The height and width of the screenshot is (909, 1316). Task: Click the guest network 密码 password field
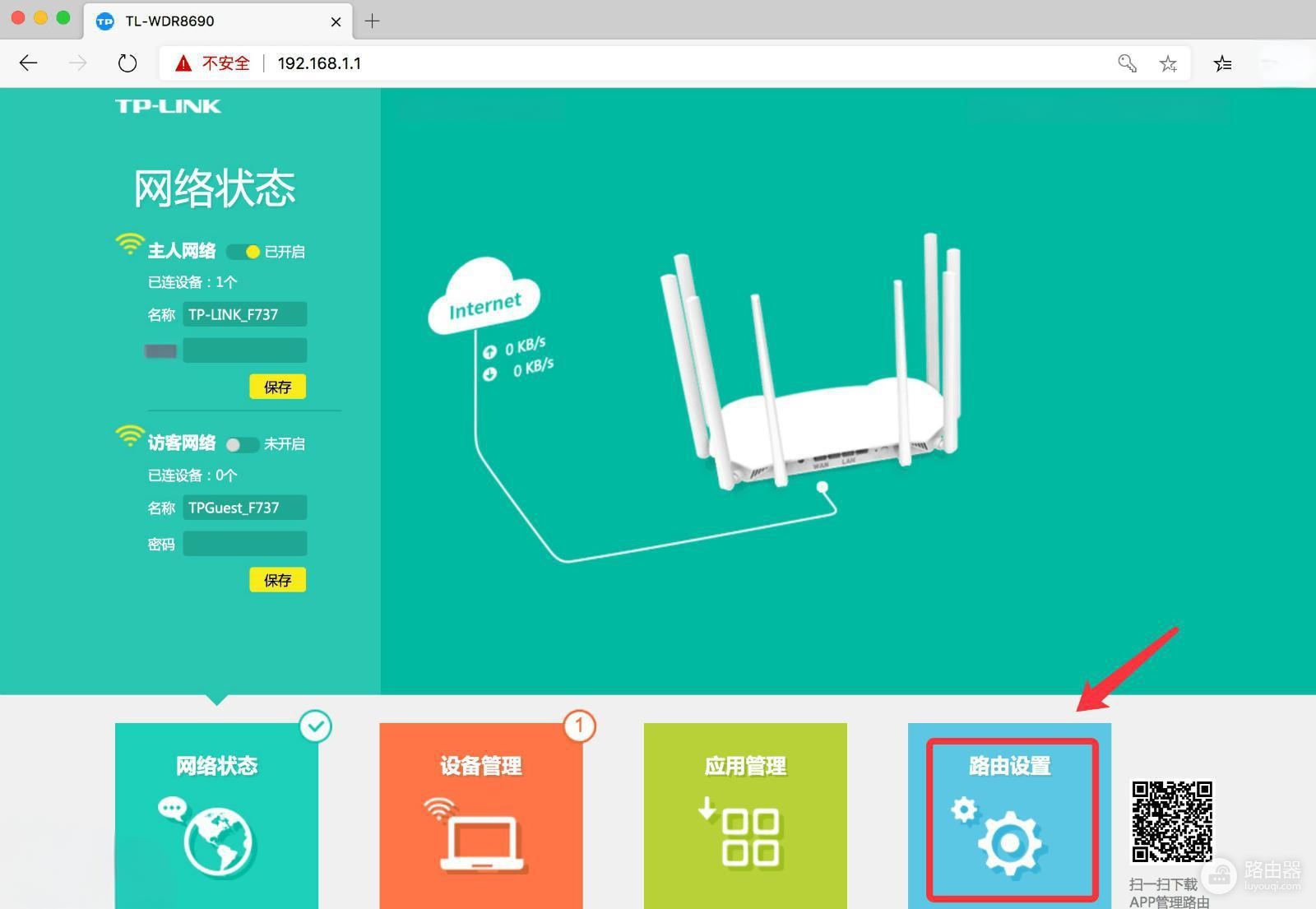[x=245, y=544]
